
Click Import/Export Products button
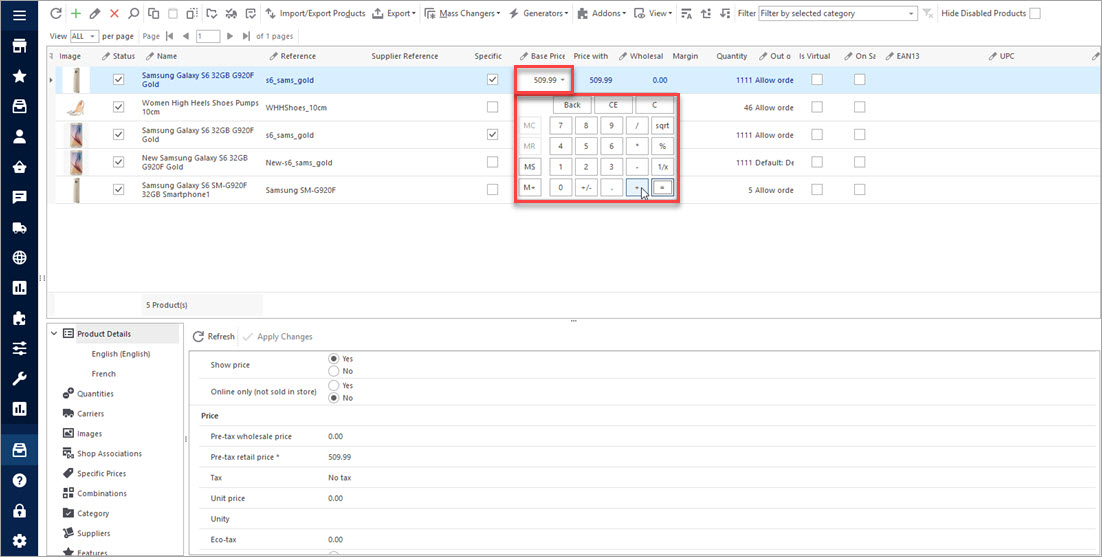(315, 13)
